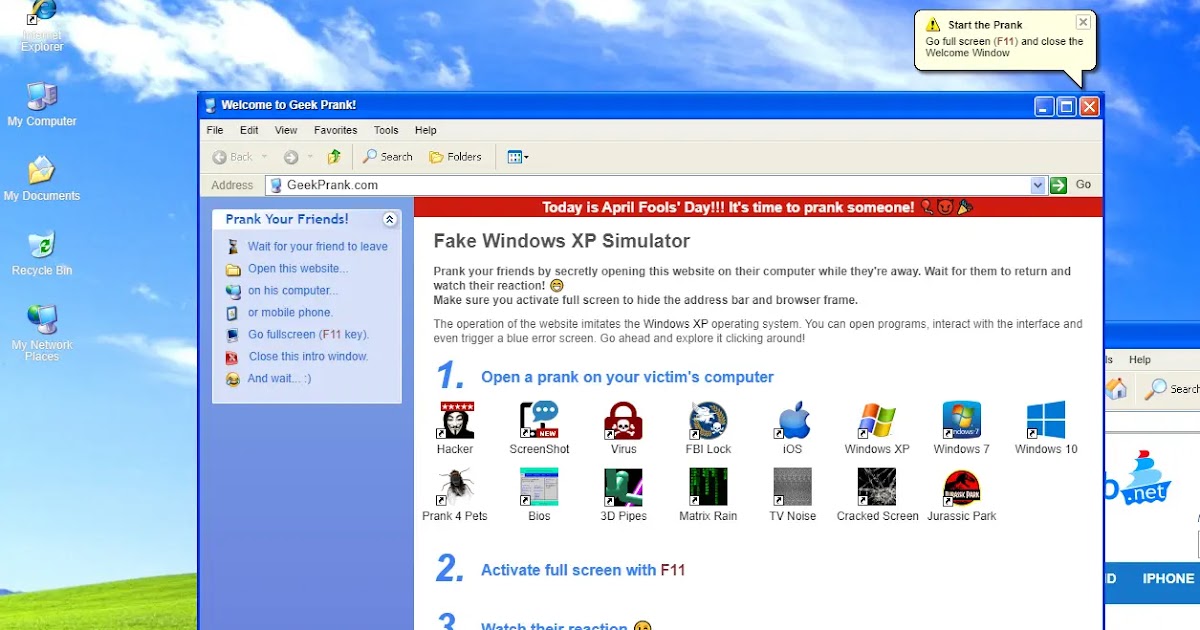Click the Home icon in background window

tap(1117, 388)
